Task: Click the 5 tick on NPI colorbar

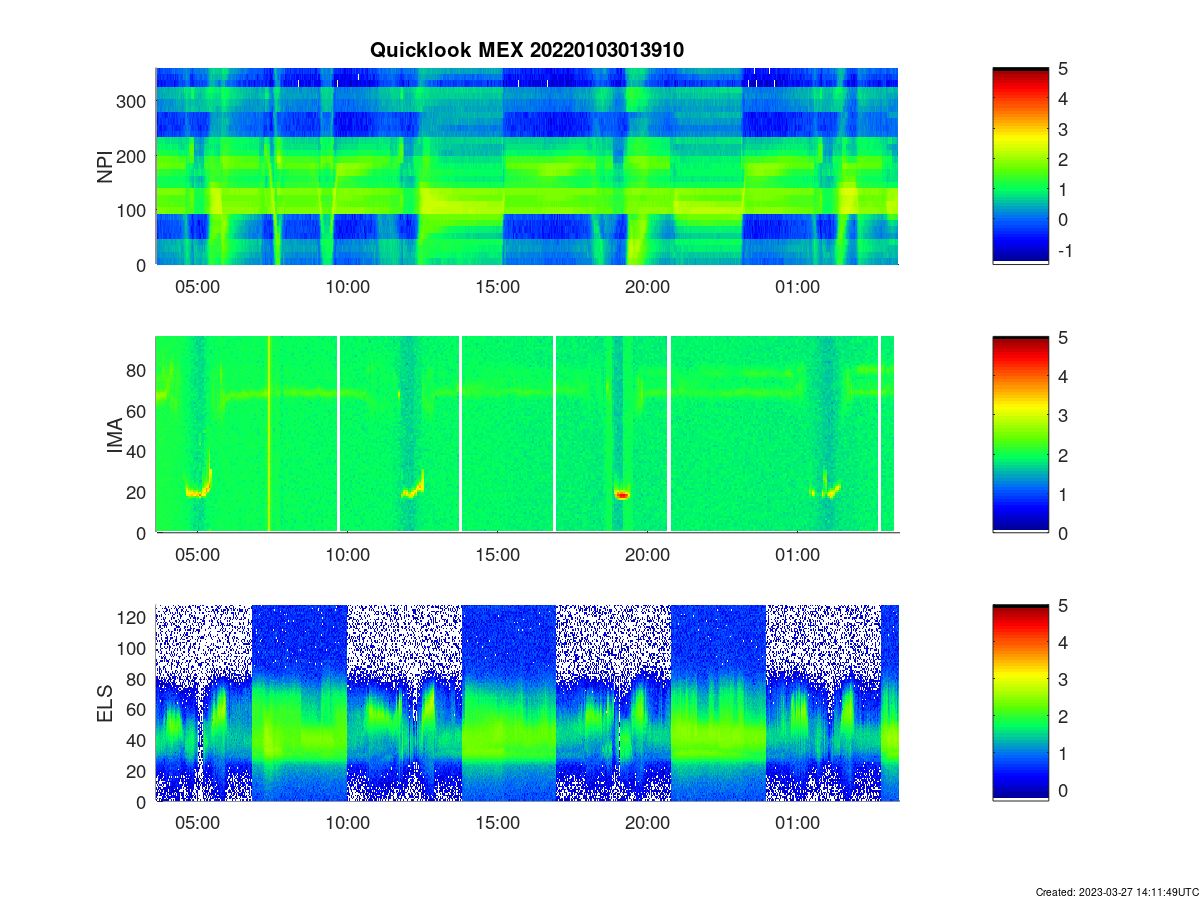Action: tap(1063, 69)
